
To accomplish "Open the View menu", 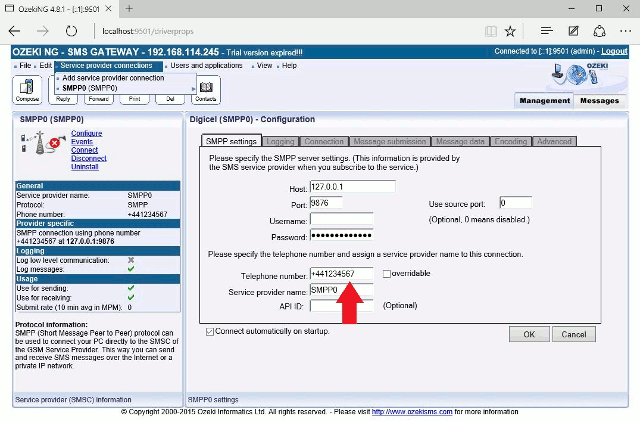I will (264, 65).
